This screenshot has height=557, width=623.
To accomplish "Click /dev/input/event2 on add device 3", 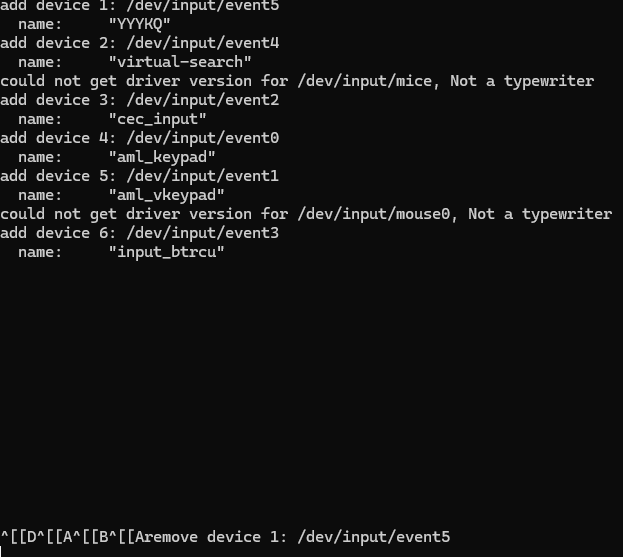I will point(203,100).
